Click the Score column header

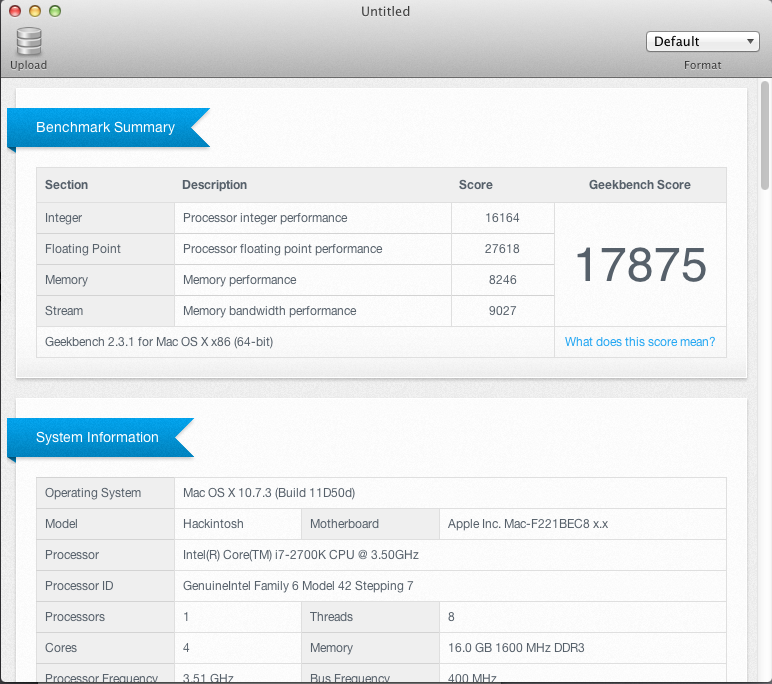coord(476,185)
